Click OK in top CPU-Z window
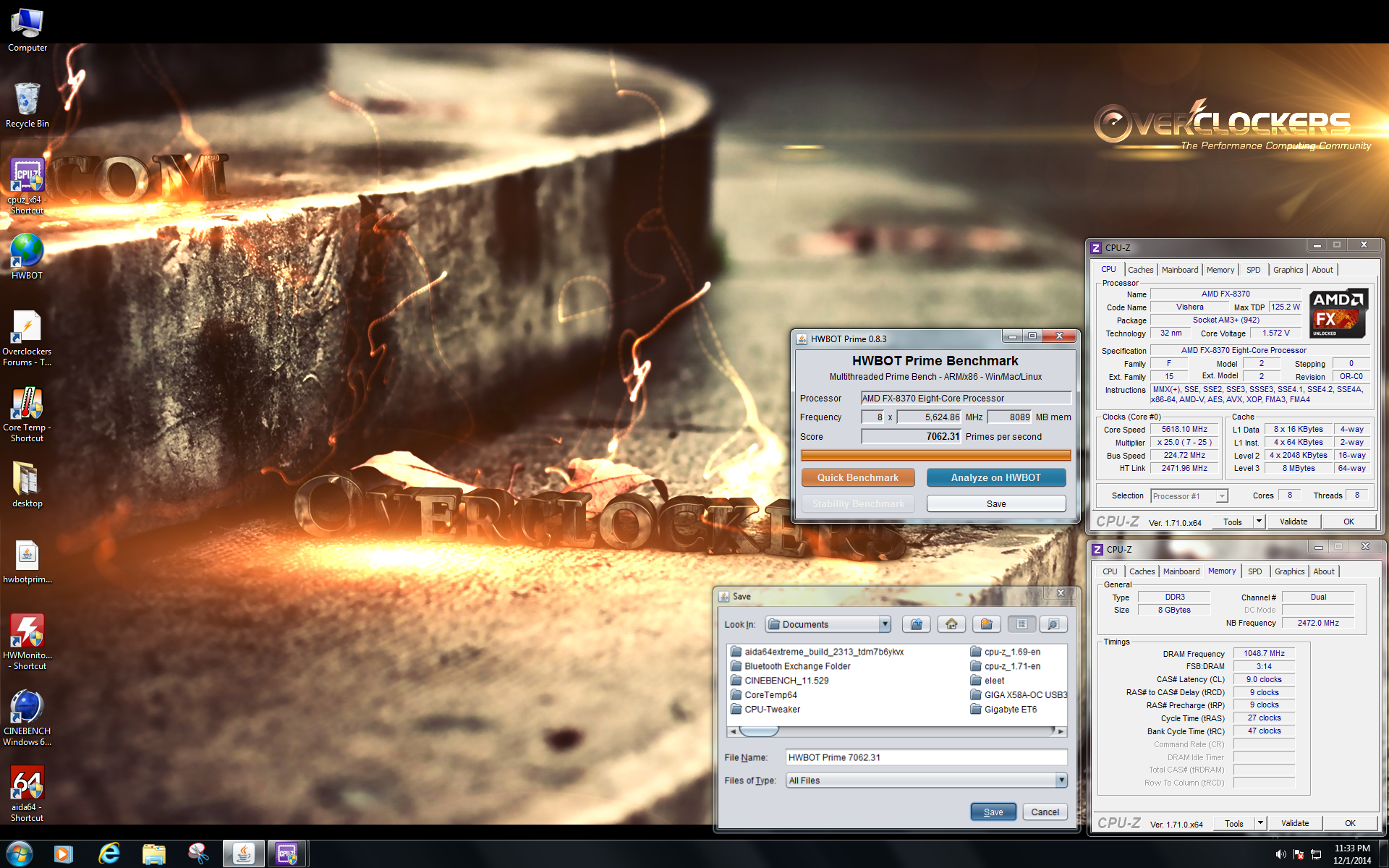The width and height of the screenshot is (1389, 868). pyautogui.click(x=1348, y=522)
